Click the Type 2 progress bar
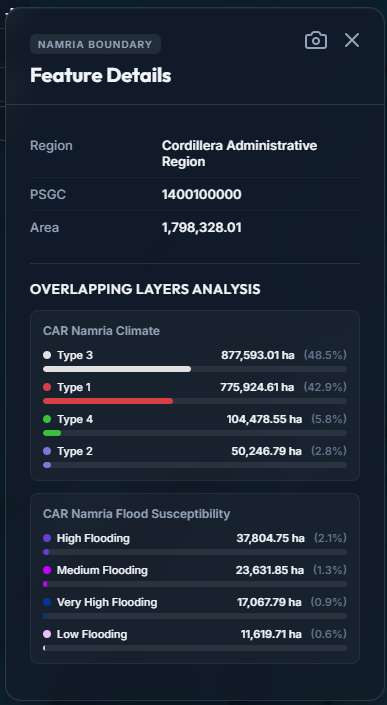Screen dimensions: 387x705 [195, 465]
